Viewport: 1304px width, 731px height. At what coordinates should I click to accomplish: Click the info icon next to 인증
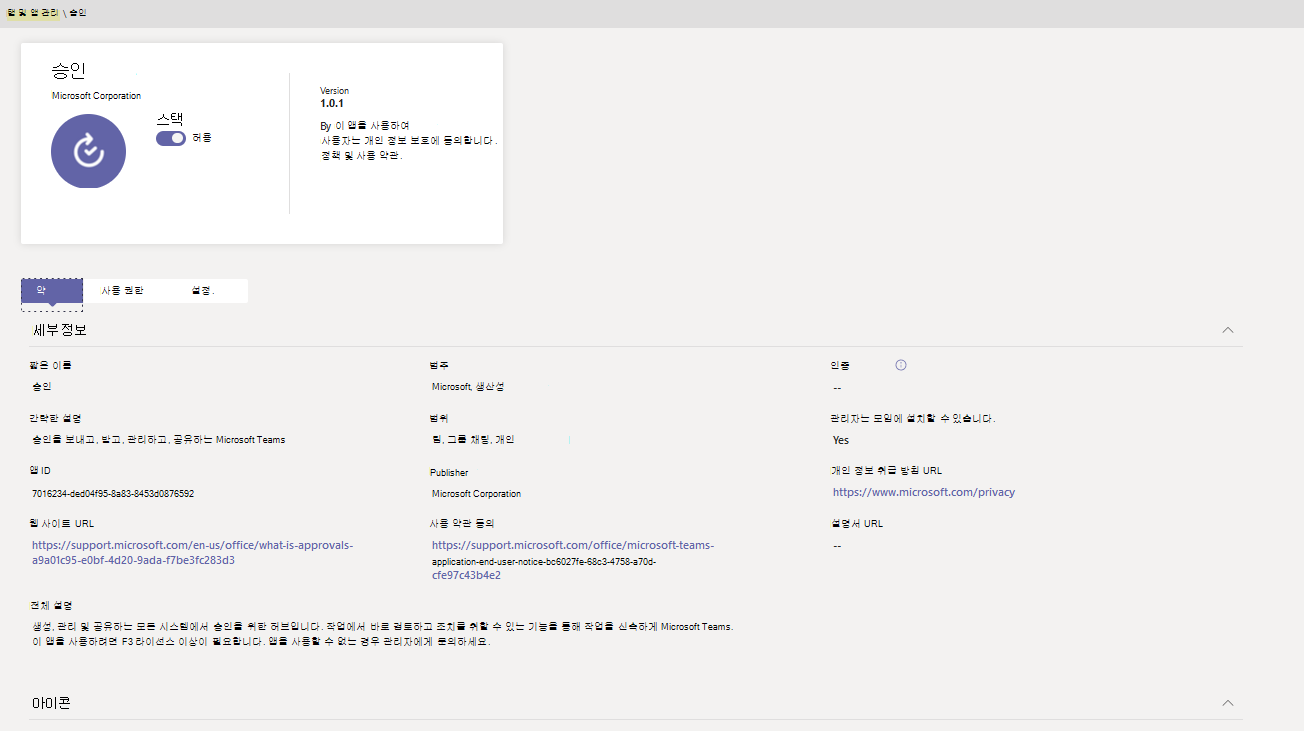900,365
